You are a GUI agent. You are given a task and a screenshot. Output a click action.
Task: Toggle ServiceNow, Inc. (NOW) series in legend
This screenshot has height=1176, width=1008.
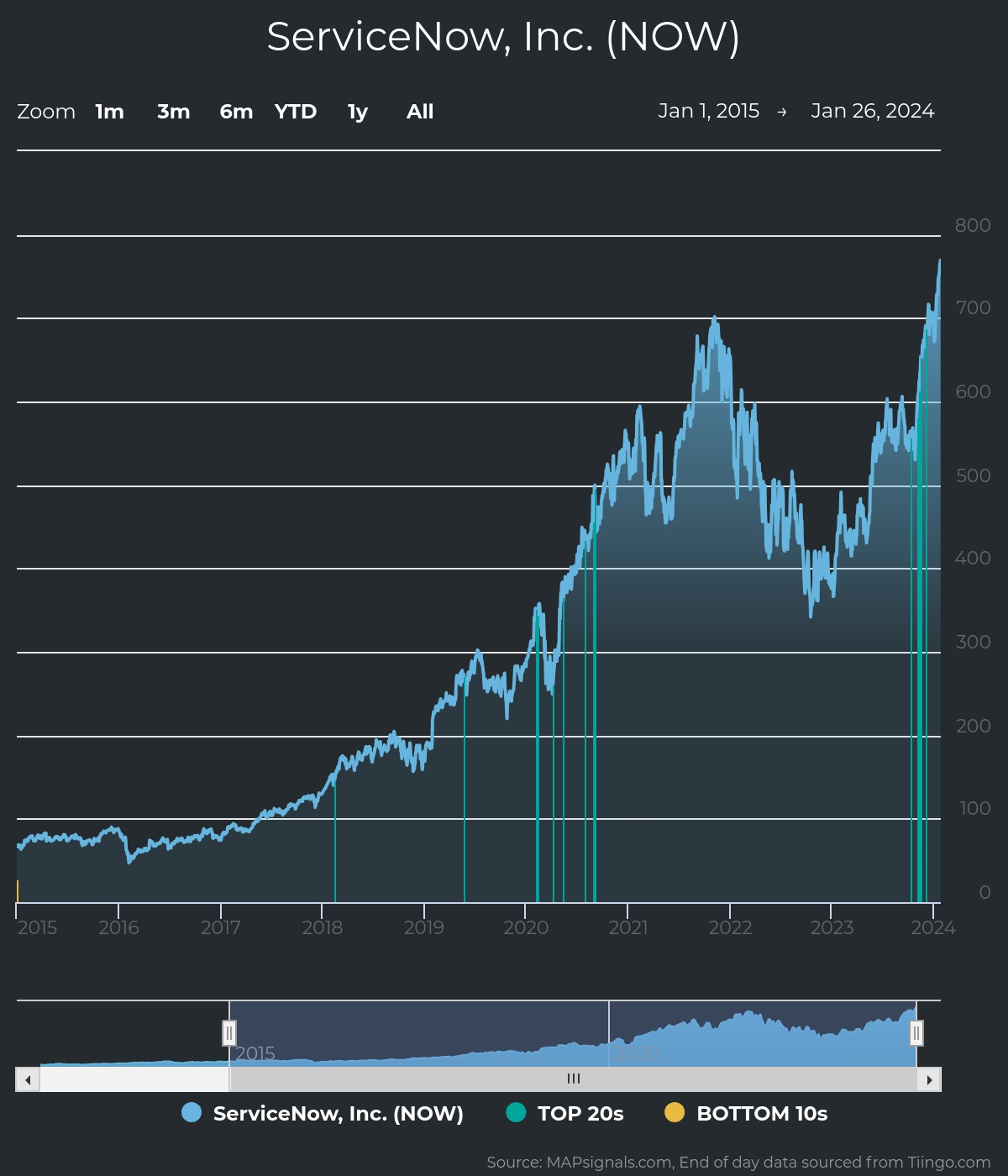coord(323,1113)
